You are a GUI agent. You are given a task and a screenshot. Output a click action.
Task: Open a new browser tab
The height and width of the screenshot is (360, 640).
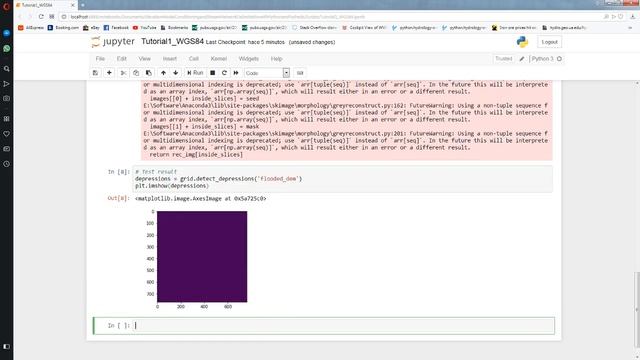(x=82, y=5)
